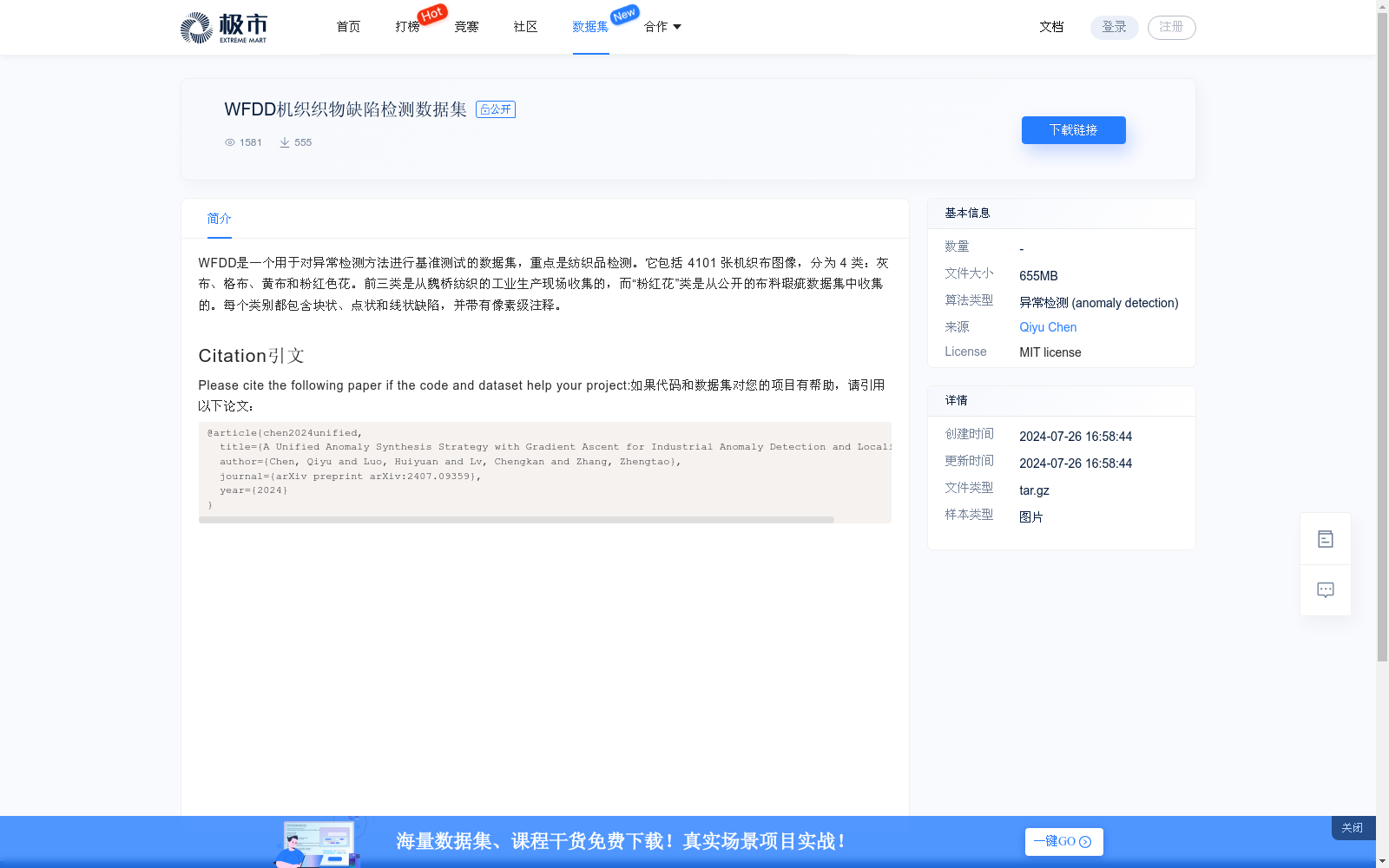The image size is (1389, 868).
Task: Select the 简介 tab
Action: point(220,219)
